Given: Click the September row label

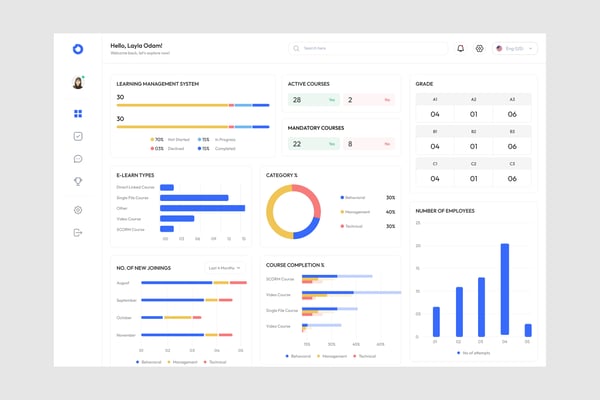Looking at the screenshot, I should [126, 300].
